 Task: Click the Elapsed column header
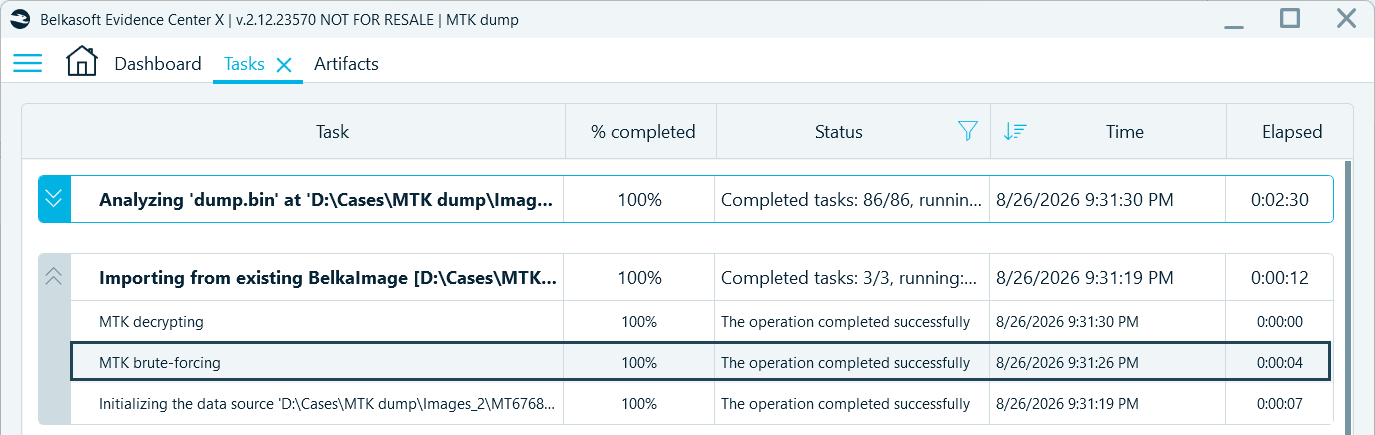pos(1291,131)
